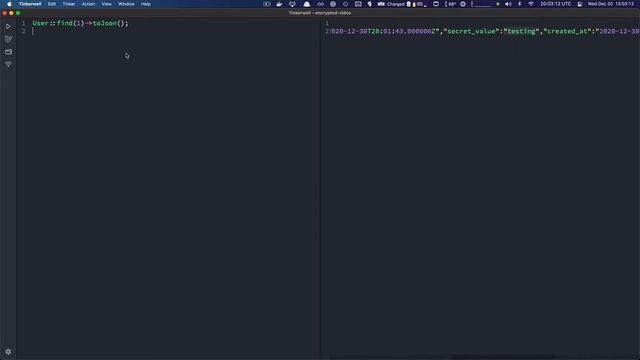
Task: Click the wifi-shaped remote icon in sidebar
Action: 8,64
